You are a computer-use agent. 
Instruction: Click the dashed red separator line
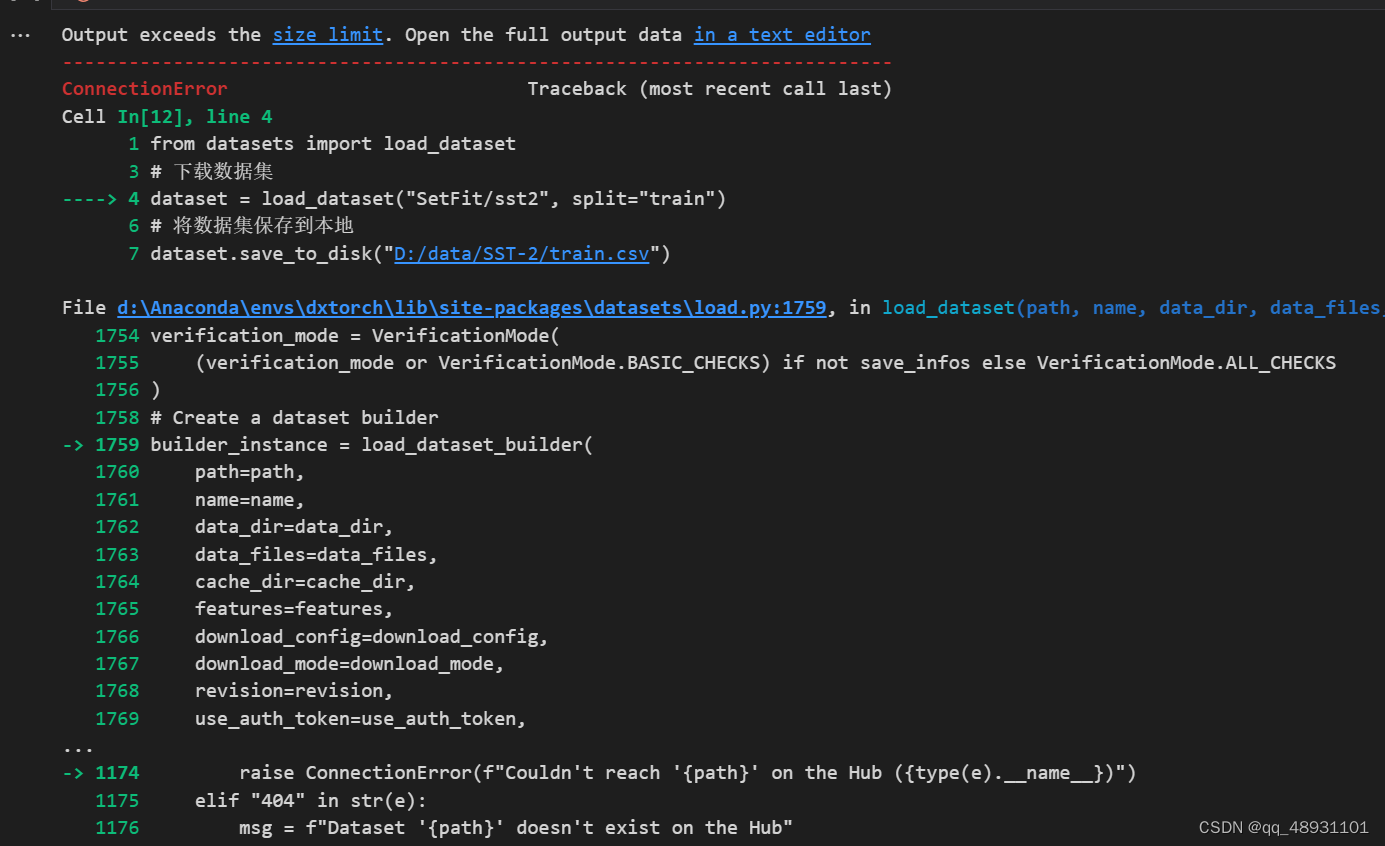tap(475, 61)
